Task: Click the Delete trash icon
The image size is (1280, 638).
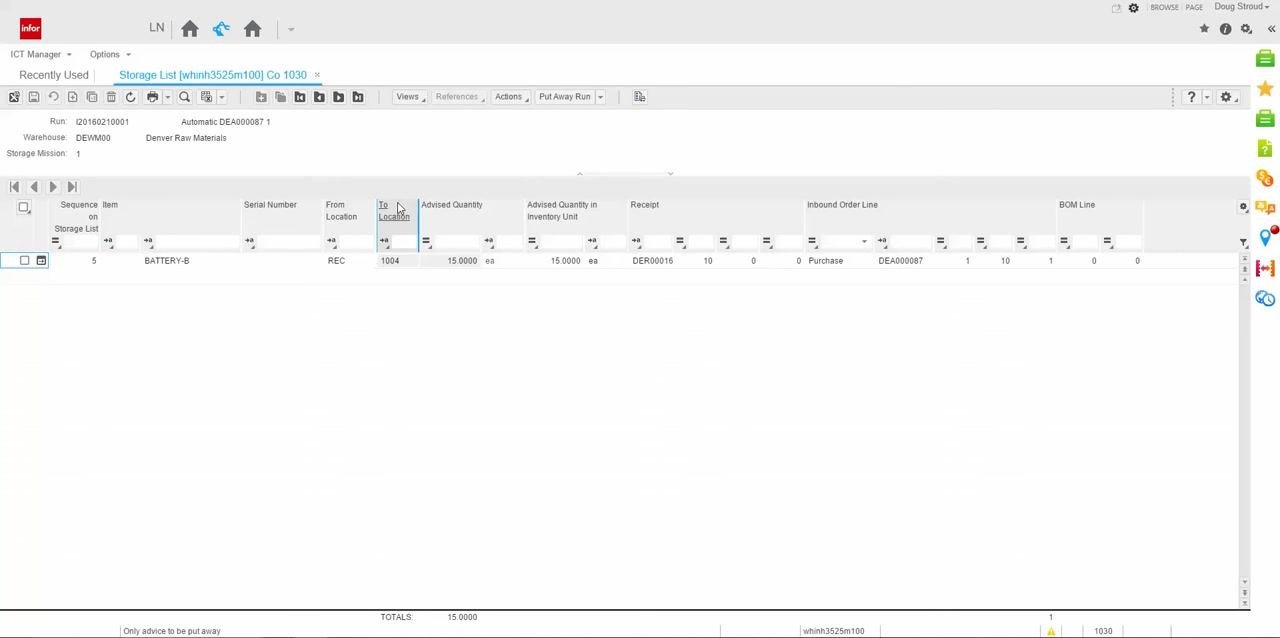Action: (111, 97)
